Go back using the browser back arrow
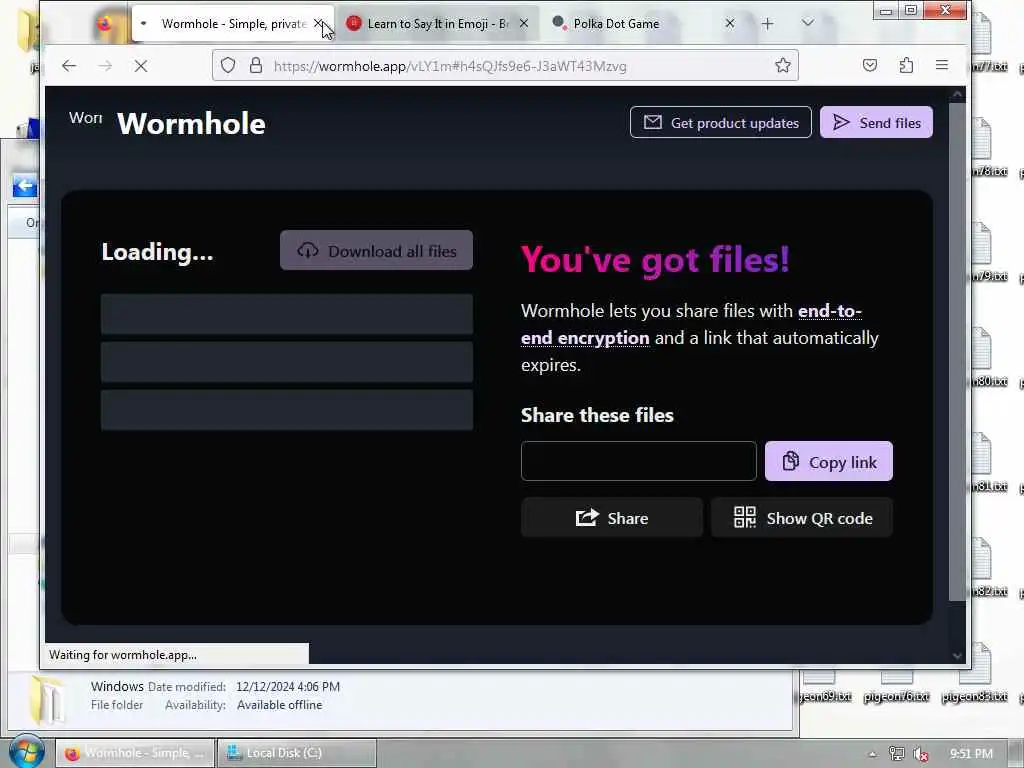 [69, 65]
